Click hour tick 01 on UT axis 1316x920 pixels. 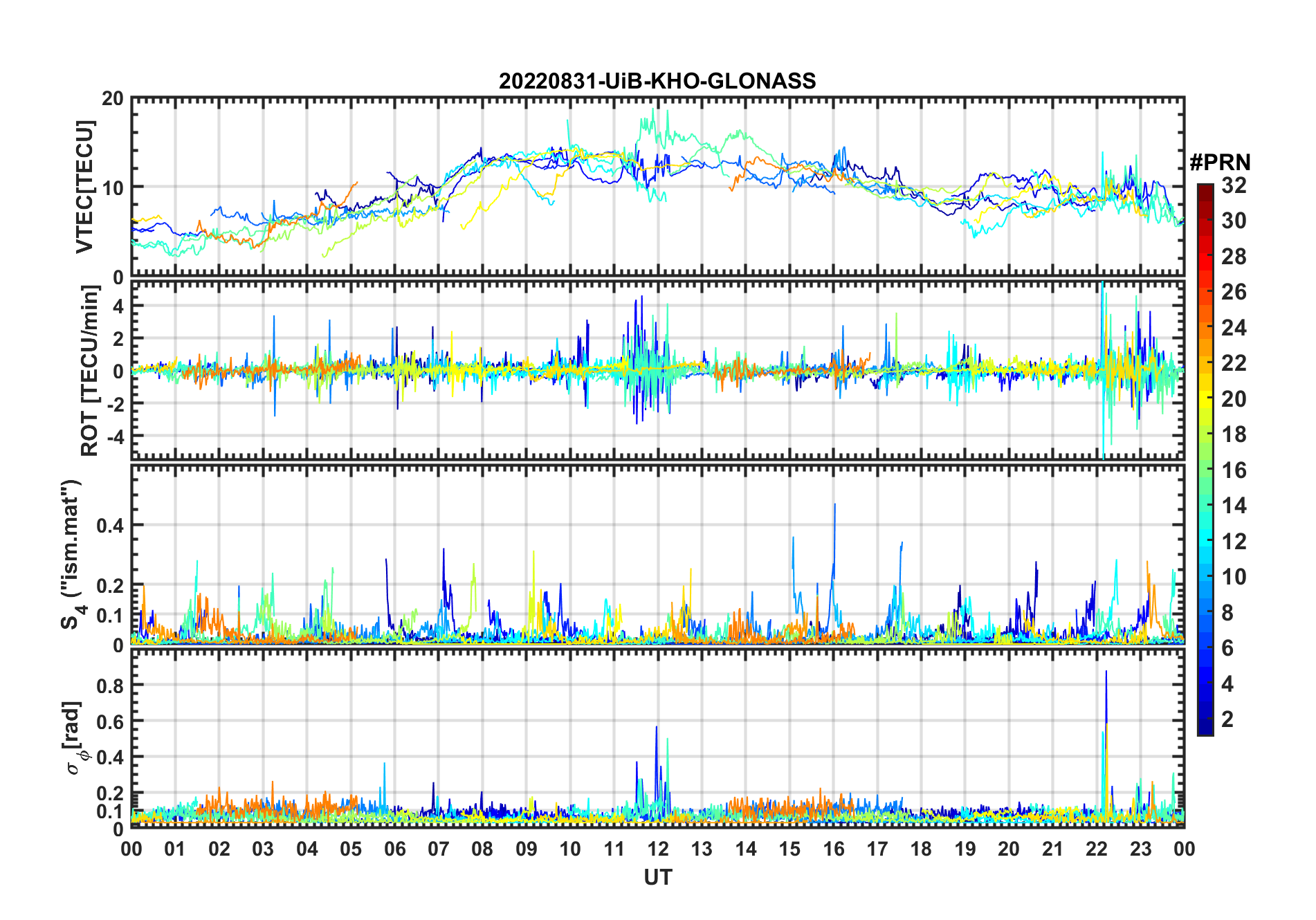pos(175,849)
